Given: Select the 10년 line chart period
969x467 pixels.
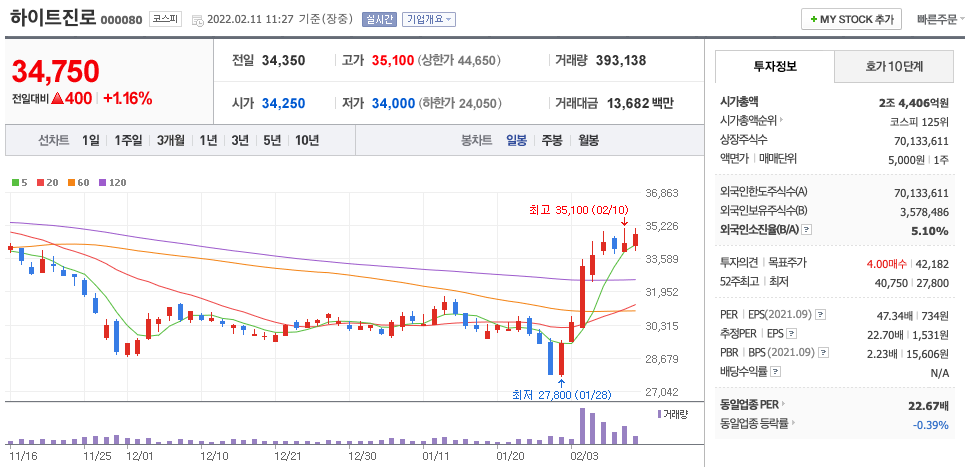Looking at the screenshot, I should [307, 140].
